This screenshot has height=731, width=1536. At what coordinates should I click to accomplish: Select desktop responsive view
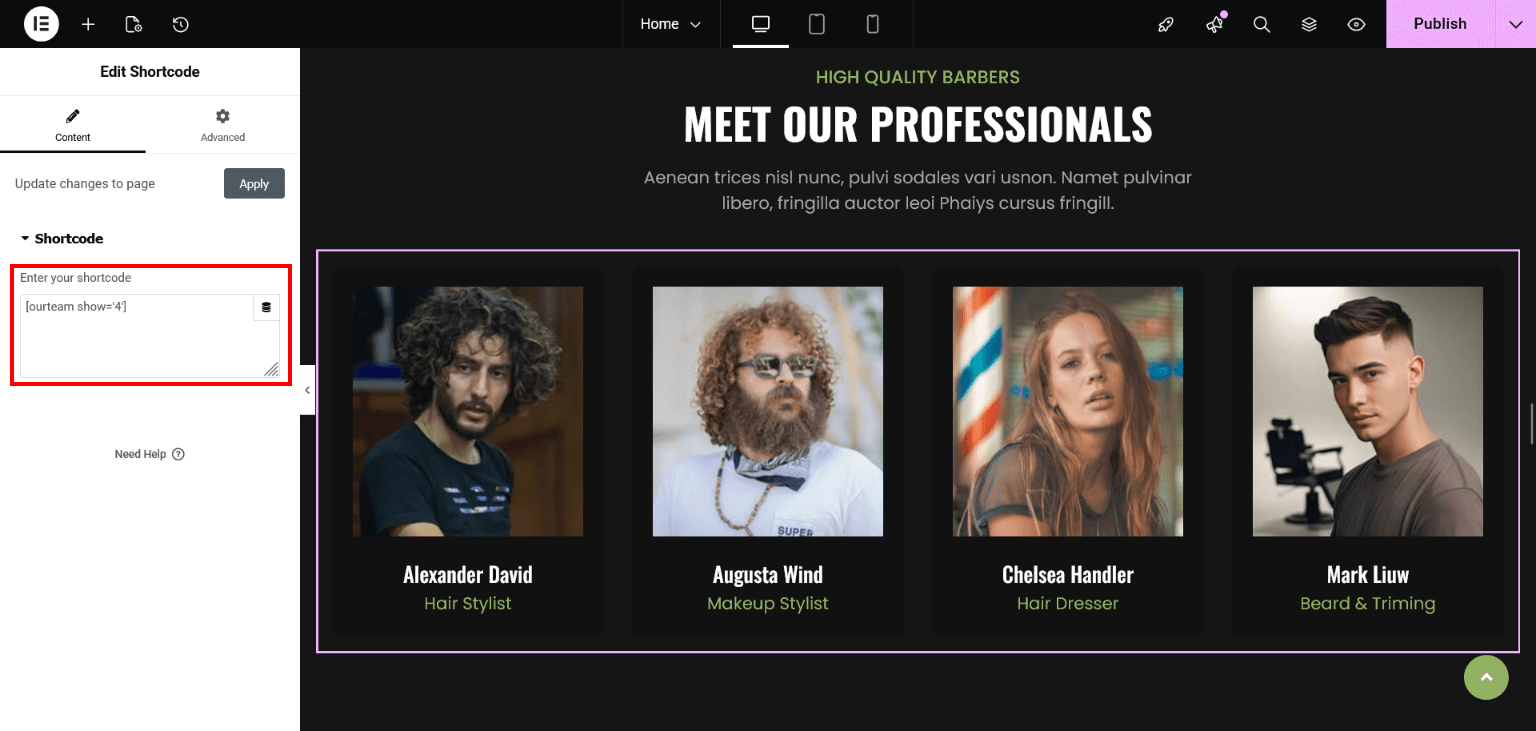tap(761, 24)
